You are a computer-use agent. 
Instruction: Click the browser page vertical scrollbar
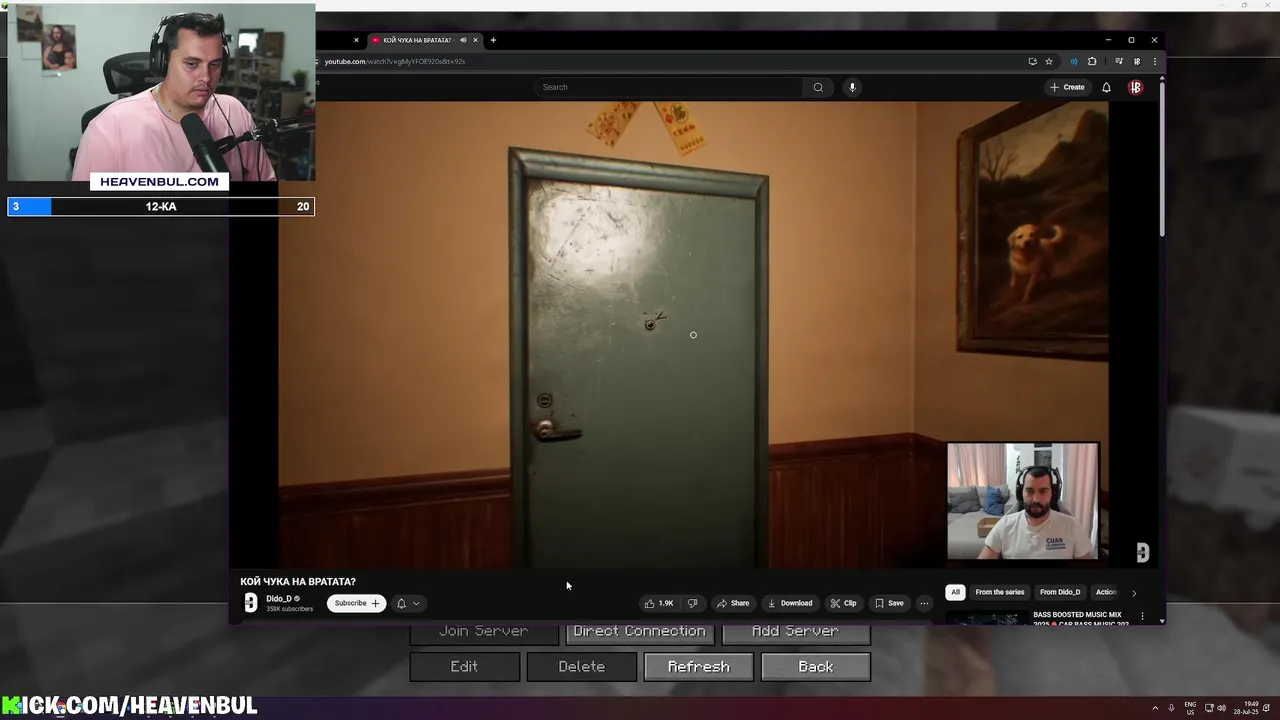click(1162, 160)
